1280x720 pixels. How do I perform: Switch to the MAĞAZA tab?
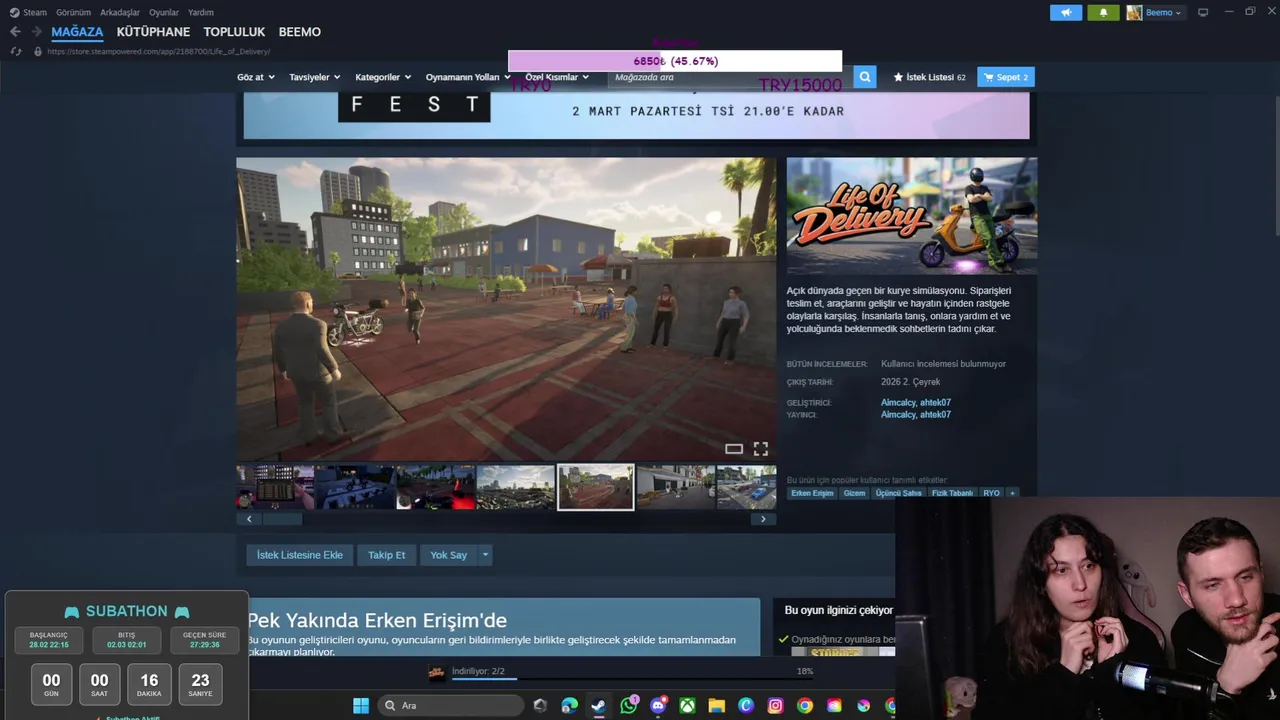77,32
